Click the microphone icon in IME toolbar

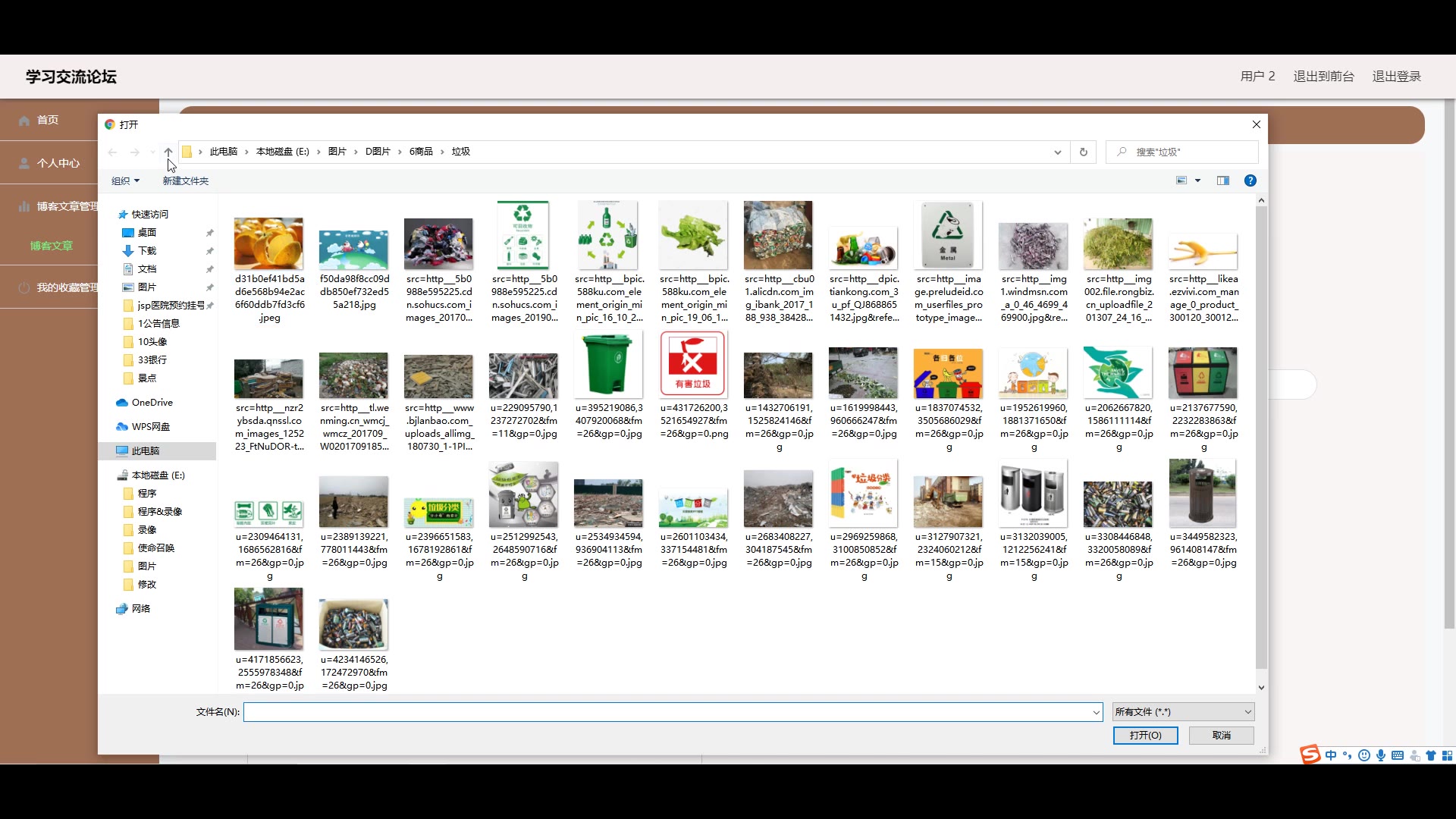pos(1381,755)
